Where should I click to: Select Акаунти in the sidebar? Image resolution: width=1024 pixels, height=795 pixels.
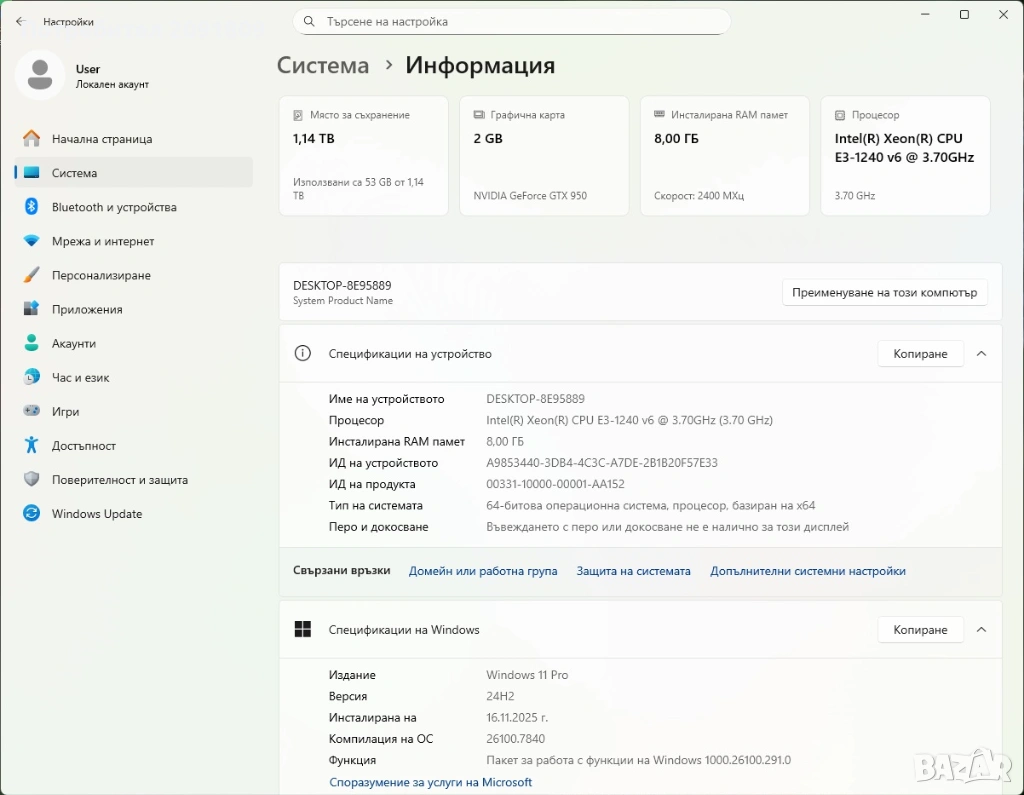tap(74, 343)
